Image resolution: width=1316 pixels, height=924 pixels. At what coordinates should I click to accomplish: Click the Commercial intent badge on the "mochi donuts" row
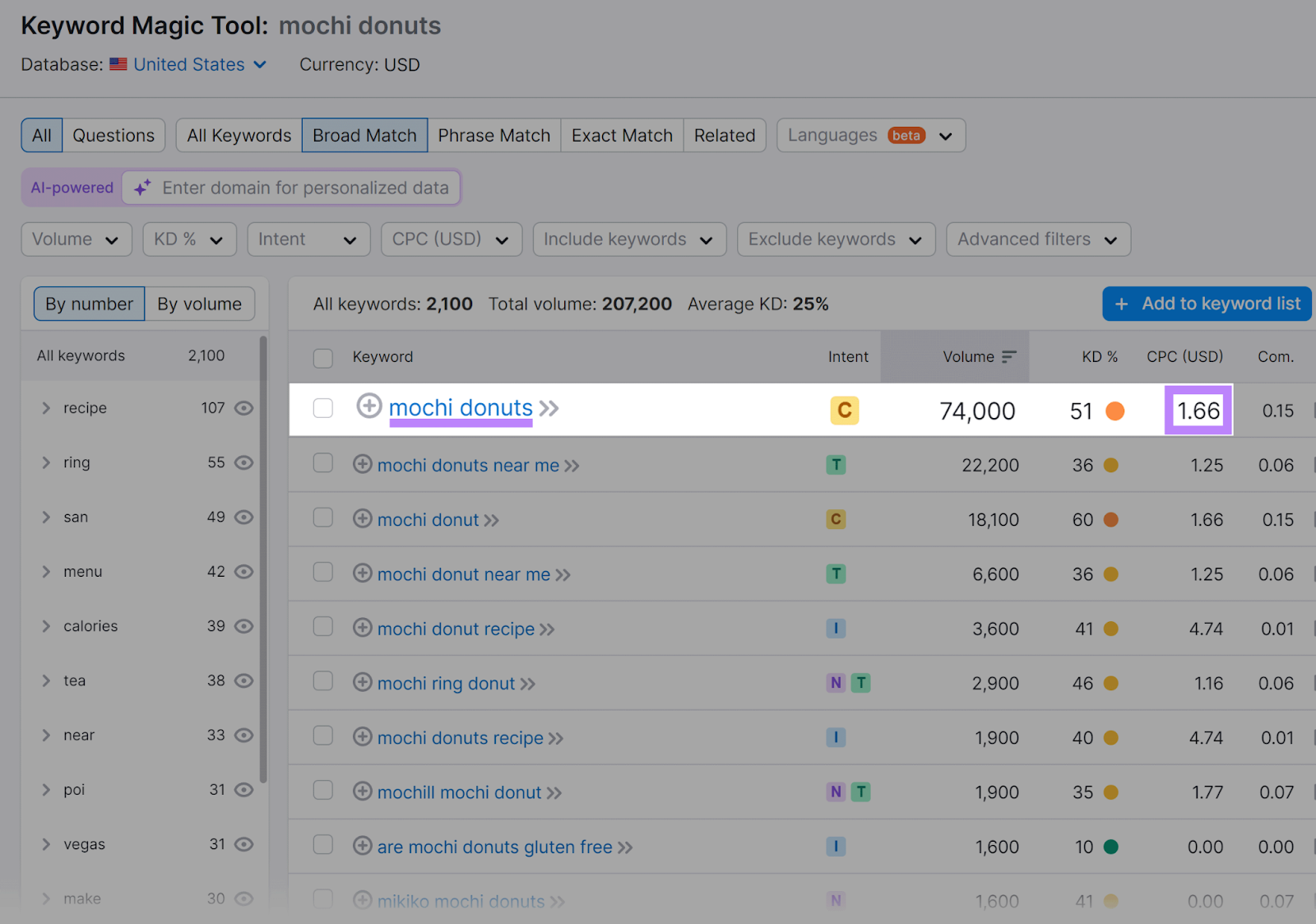tap(844, 410)
